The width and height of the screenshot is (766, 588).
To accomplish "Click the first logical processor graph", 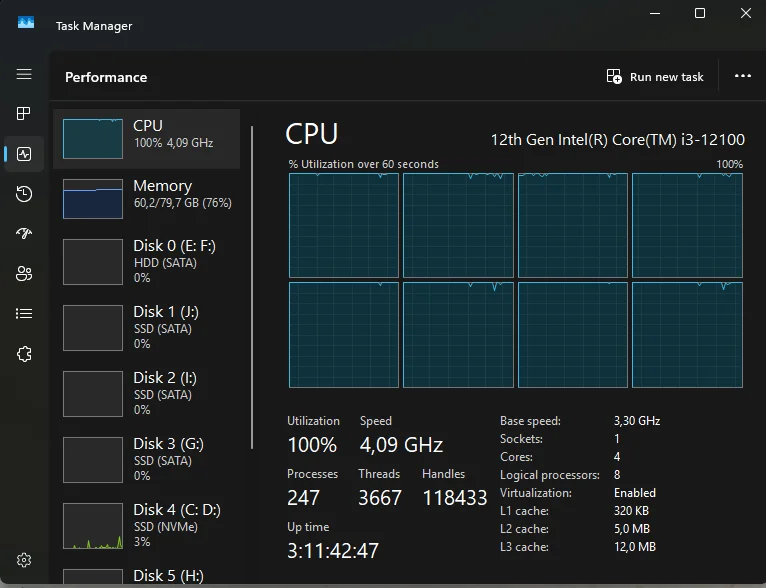I will click(344, 225).
